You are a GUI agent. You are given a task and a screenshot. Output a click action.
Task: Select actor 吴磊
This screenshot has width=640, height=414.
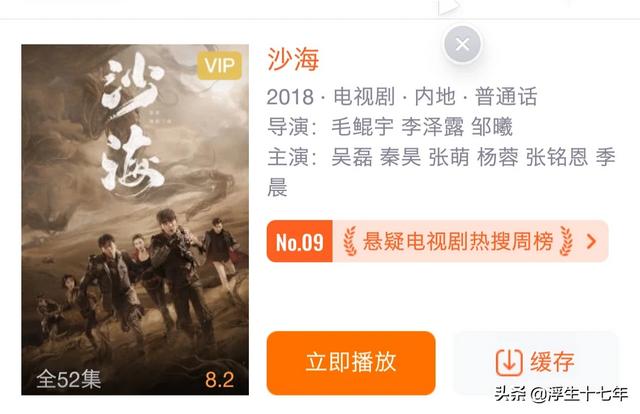point(352,157)
